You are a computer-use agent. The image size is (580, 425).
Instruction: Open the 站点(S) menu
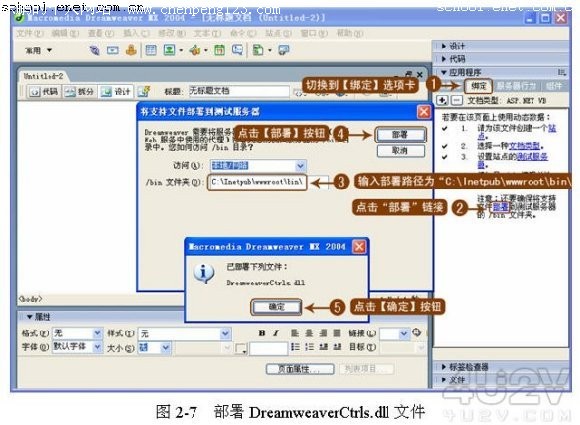(279, 33)
